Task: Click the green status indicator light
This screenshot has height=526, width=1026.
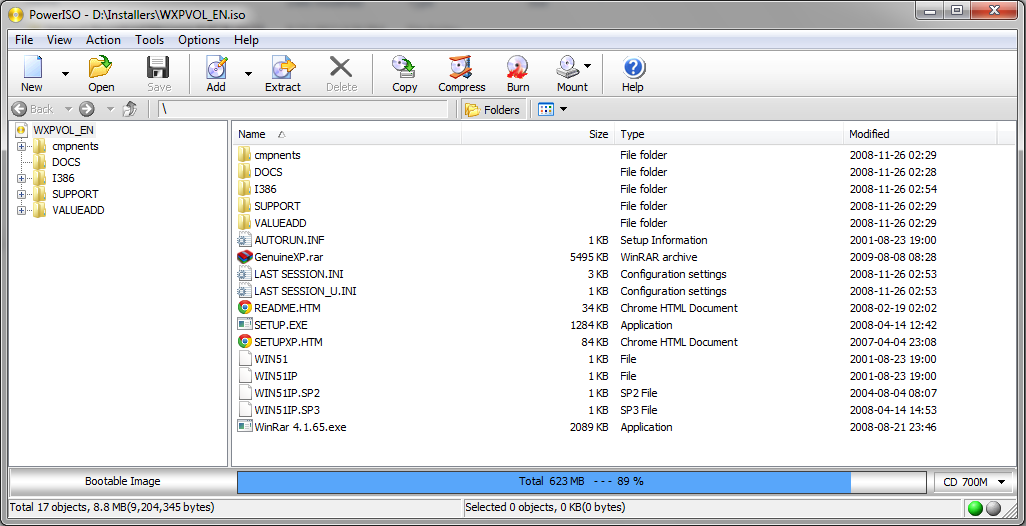Action: tap(976, 508)
